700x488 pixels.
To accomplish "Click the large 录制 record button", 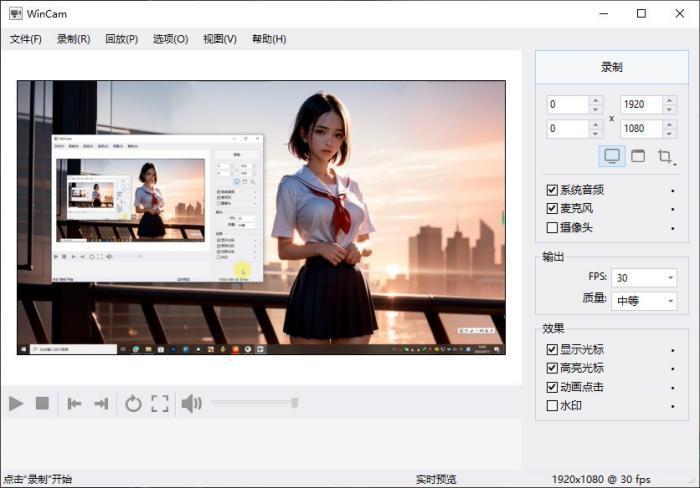I will pyautogui.click(x=612, y=68).
